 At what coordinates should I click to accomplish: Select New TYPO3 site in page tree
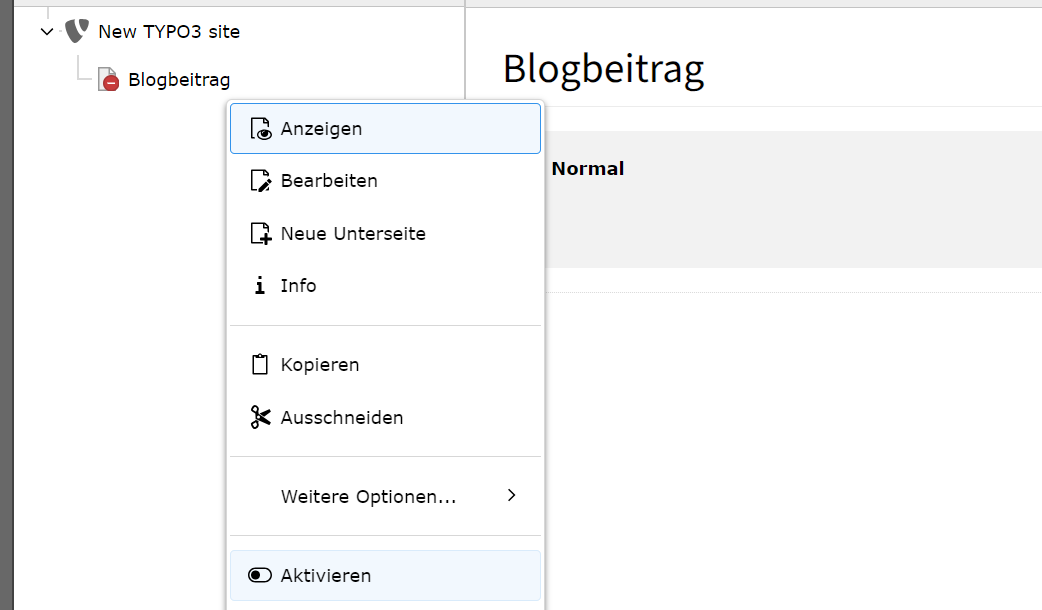tap(169, 31)
